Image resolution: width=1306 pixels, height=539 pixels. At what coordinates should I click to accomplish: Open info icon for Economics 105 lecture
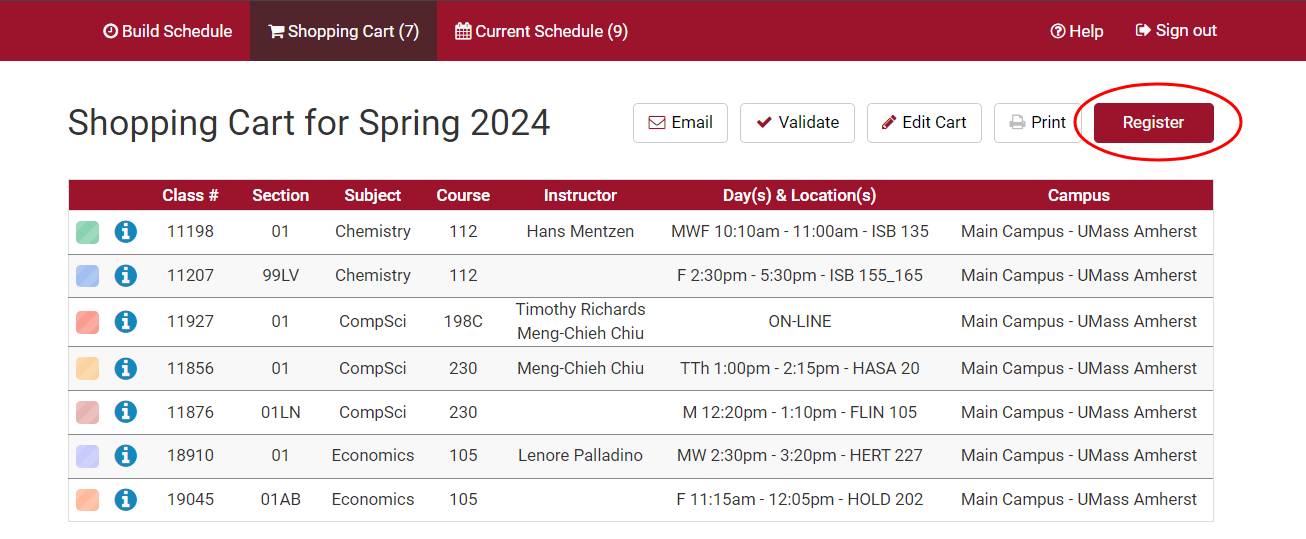[125, 456]
